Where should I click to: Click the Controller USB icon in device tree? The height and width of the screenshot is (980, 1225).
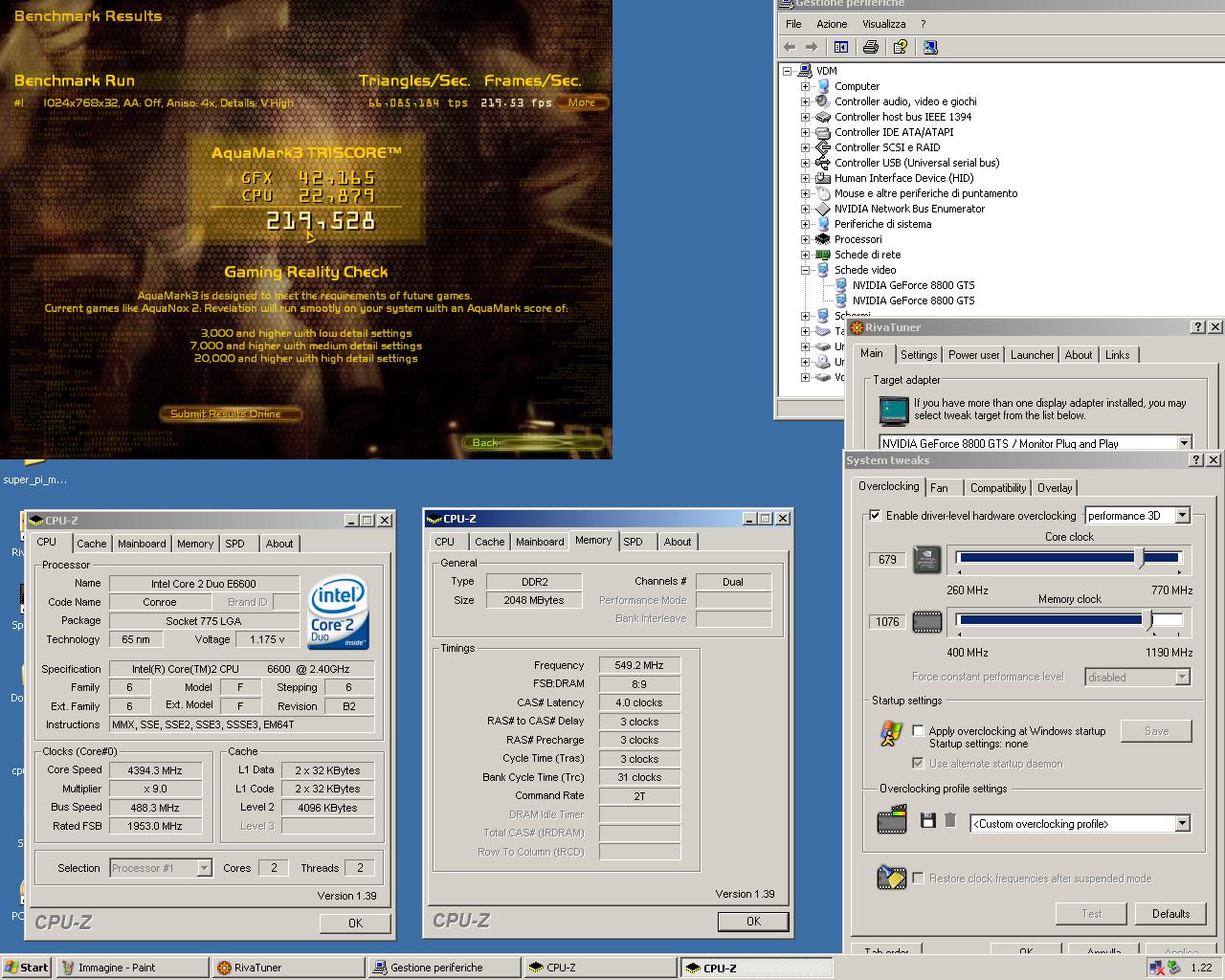[822, 163]
